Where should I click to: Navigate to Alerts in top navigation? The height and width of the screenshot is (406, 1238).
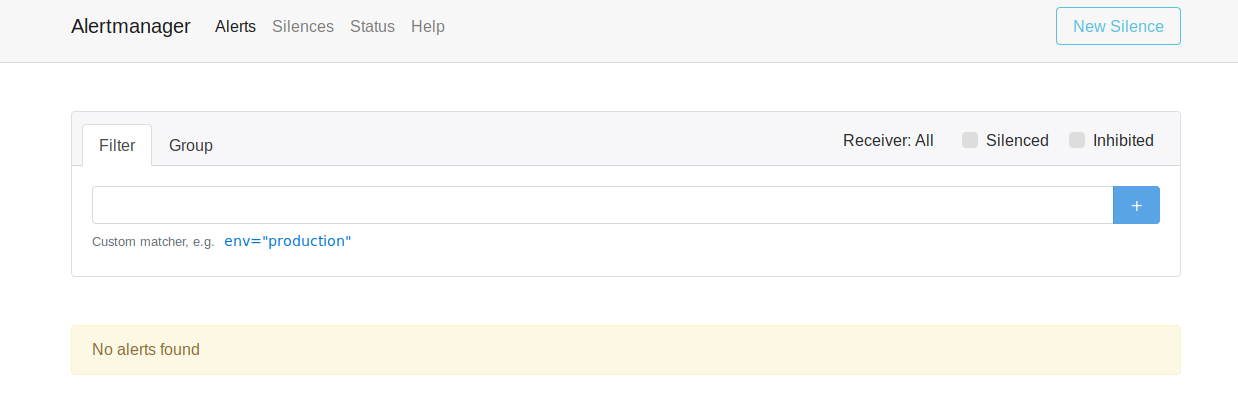point(235,26)
